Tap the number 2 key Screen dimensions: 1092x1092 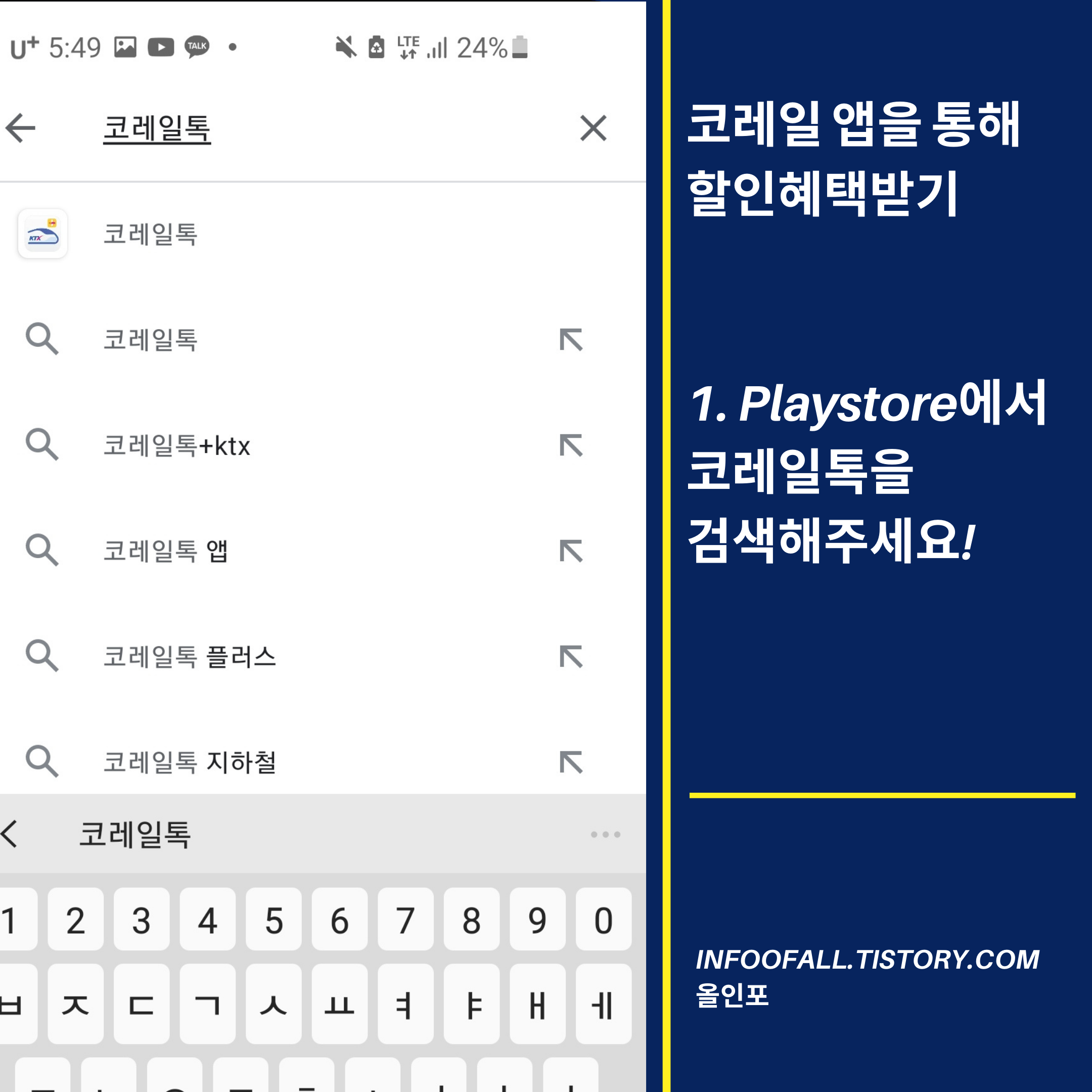pyautogui.click(x=76, y=919)
